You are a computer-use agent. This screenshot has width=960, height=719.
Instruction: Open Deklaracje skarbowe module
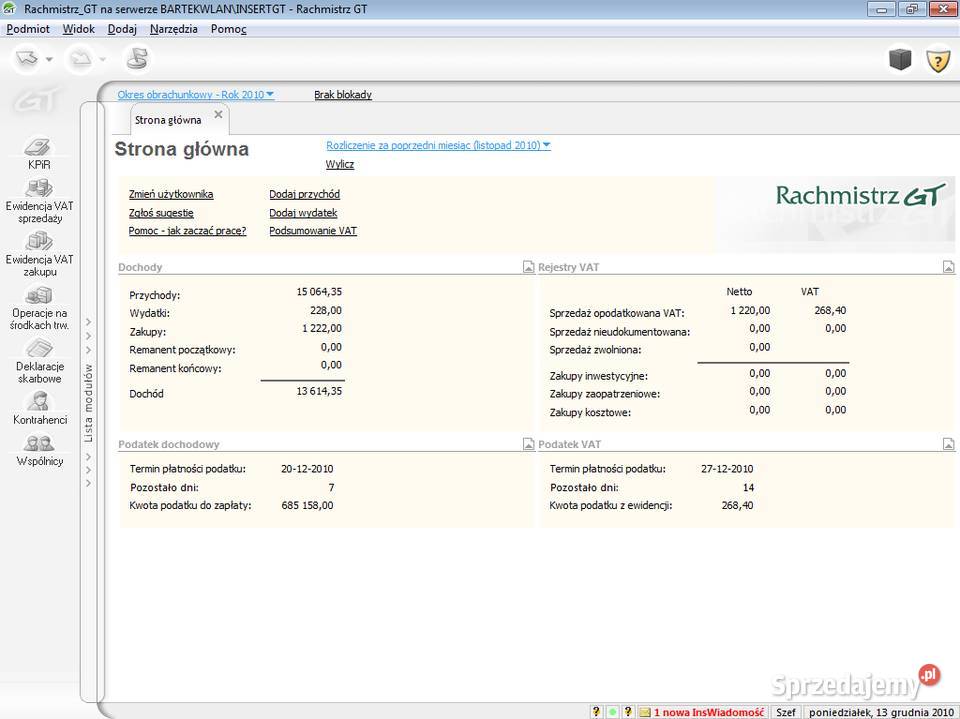(39, 361)
